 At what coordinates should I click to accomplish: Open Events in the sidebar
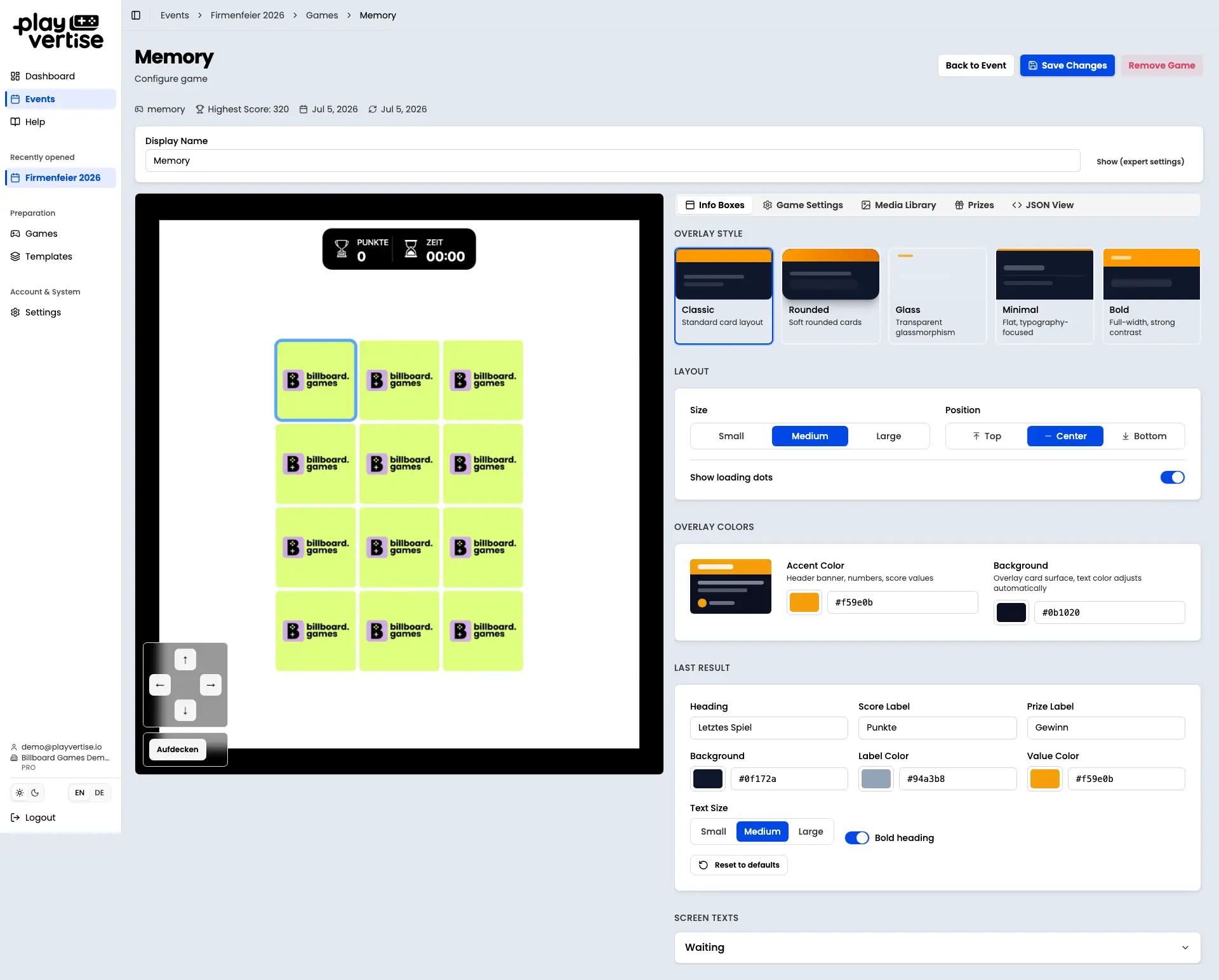coord(61,99)
